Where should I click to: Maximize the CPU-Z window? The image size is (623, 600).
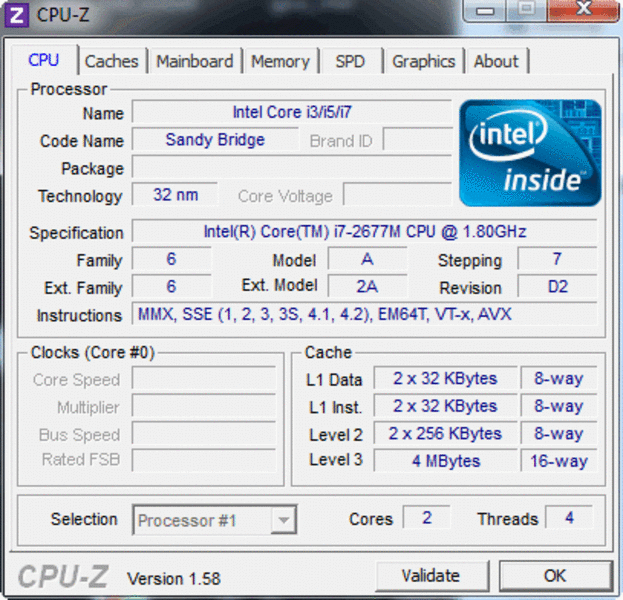pos(527,10)
